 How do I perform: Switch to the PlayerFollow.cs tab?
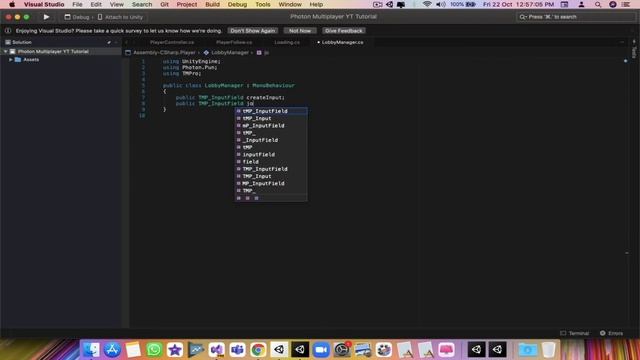click(x=234, y=42)
